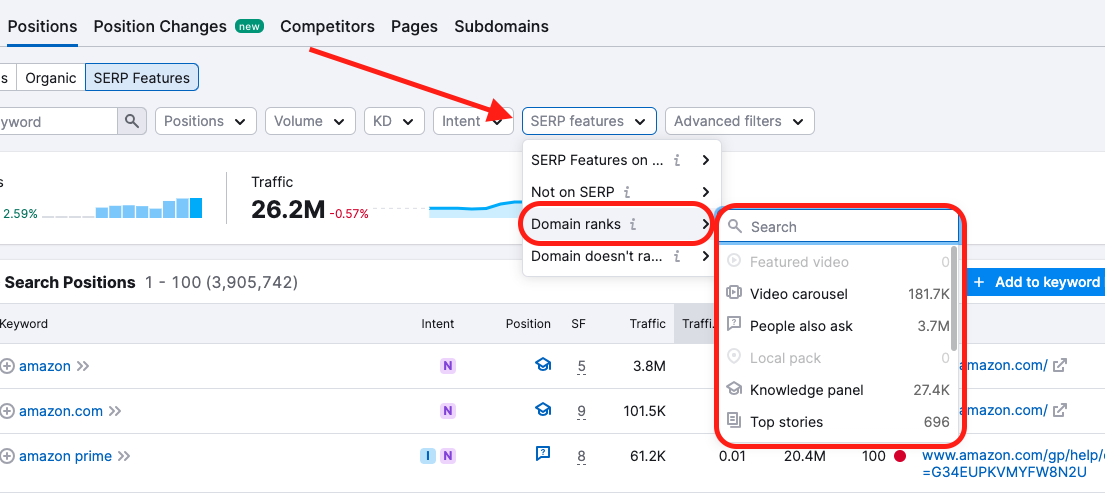Viewport: 1105px width, 503px height.
Task: Click info icon beside Domain doesn't rank
Action: coord(677,256)
